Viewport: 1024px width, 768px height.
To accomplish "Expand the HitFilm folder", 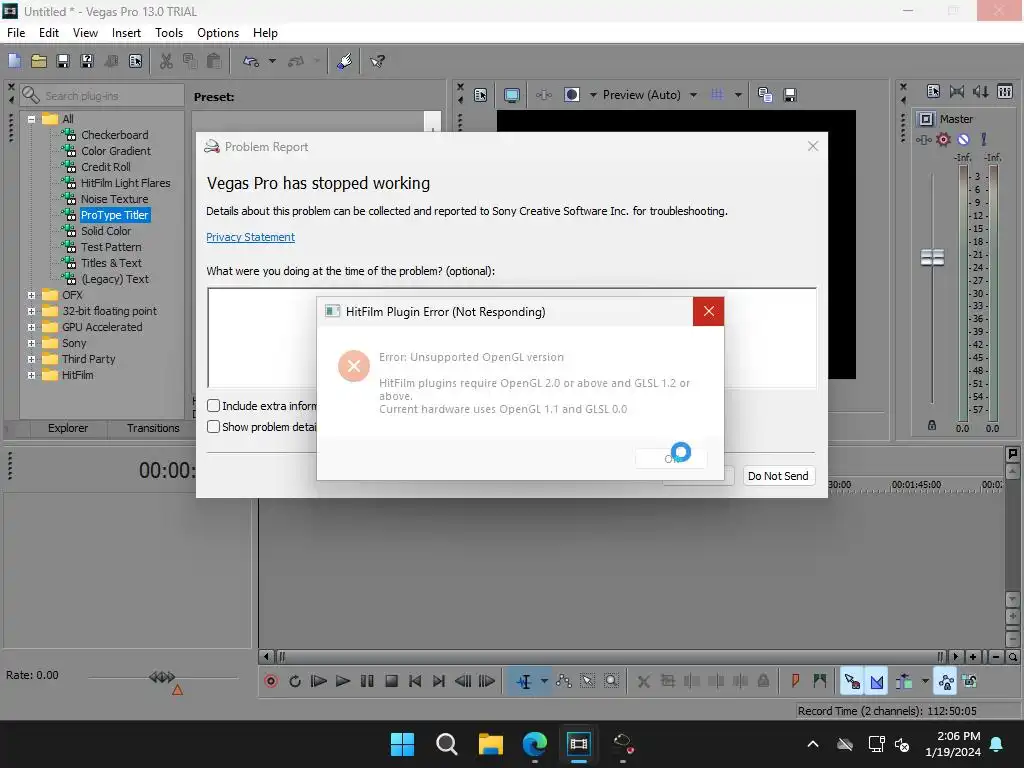I will [x=31, y=376].
